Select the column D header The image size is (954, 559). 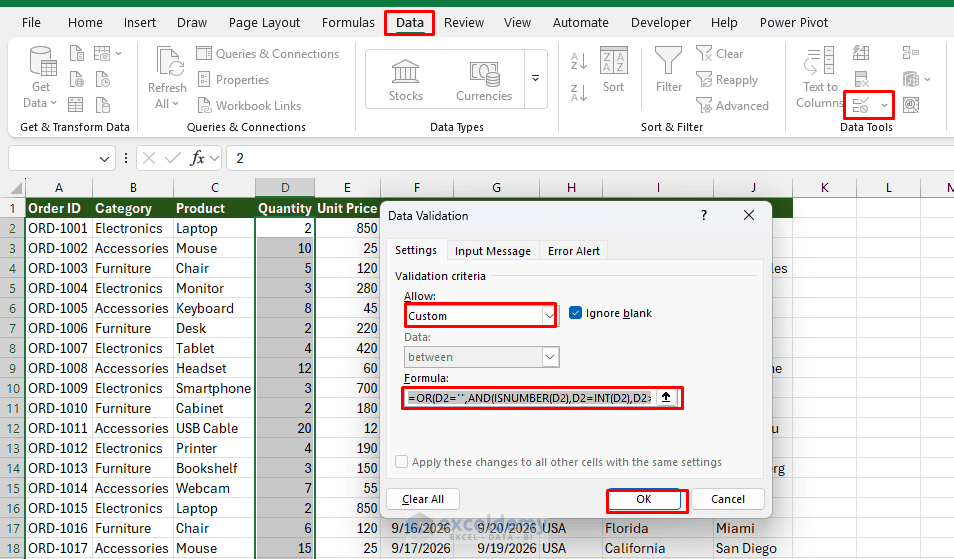tap(285, 188)
